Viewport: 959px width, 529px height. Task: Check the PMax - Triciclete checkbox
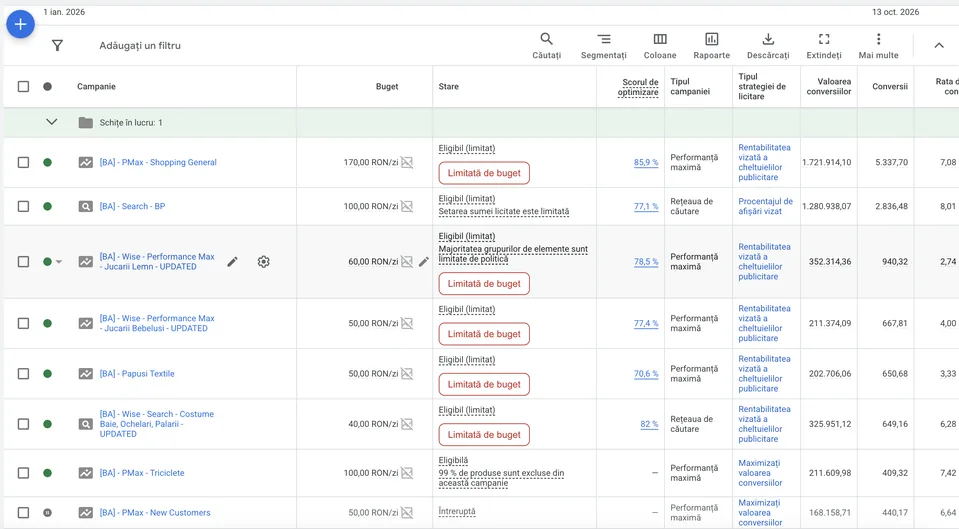[23, 473]
